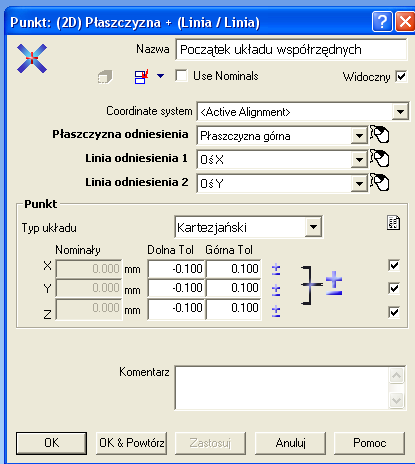Image resolution: width=415 pixels, height=464 pixels.
Task: Open the arrow next to table icon
Action: click(x=161, y=76)
